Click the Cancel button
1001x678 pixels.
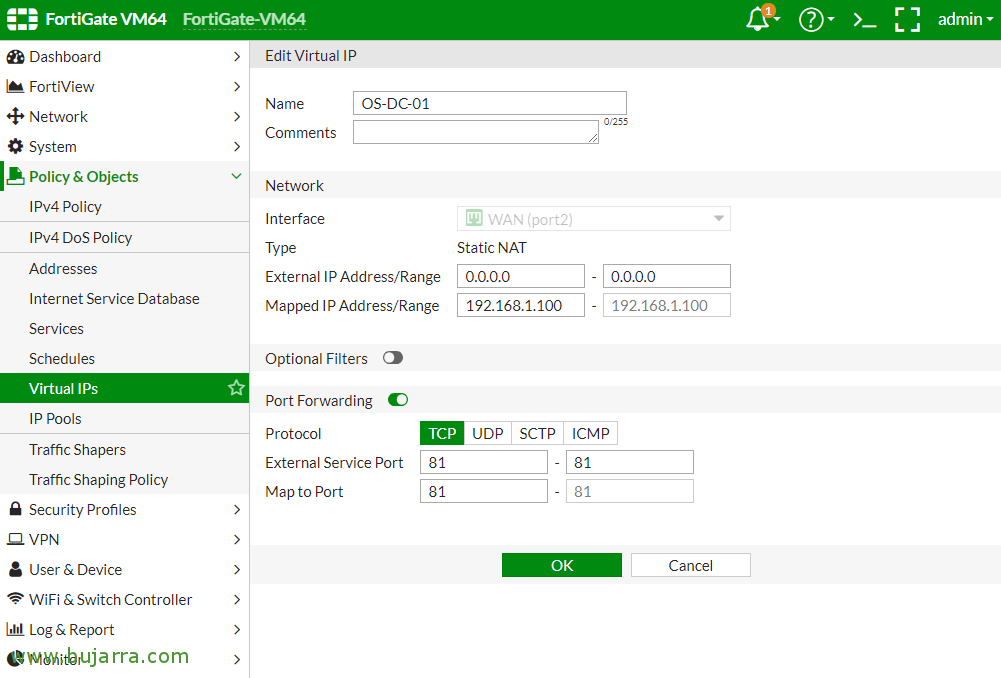(x=690, y=565)
